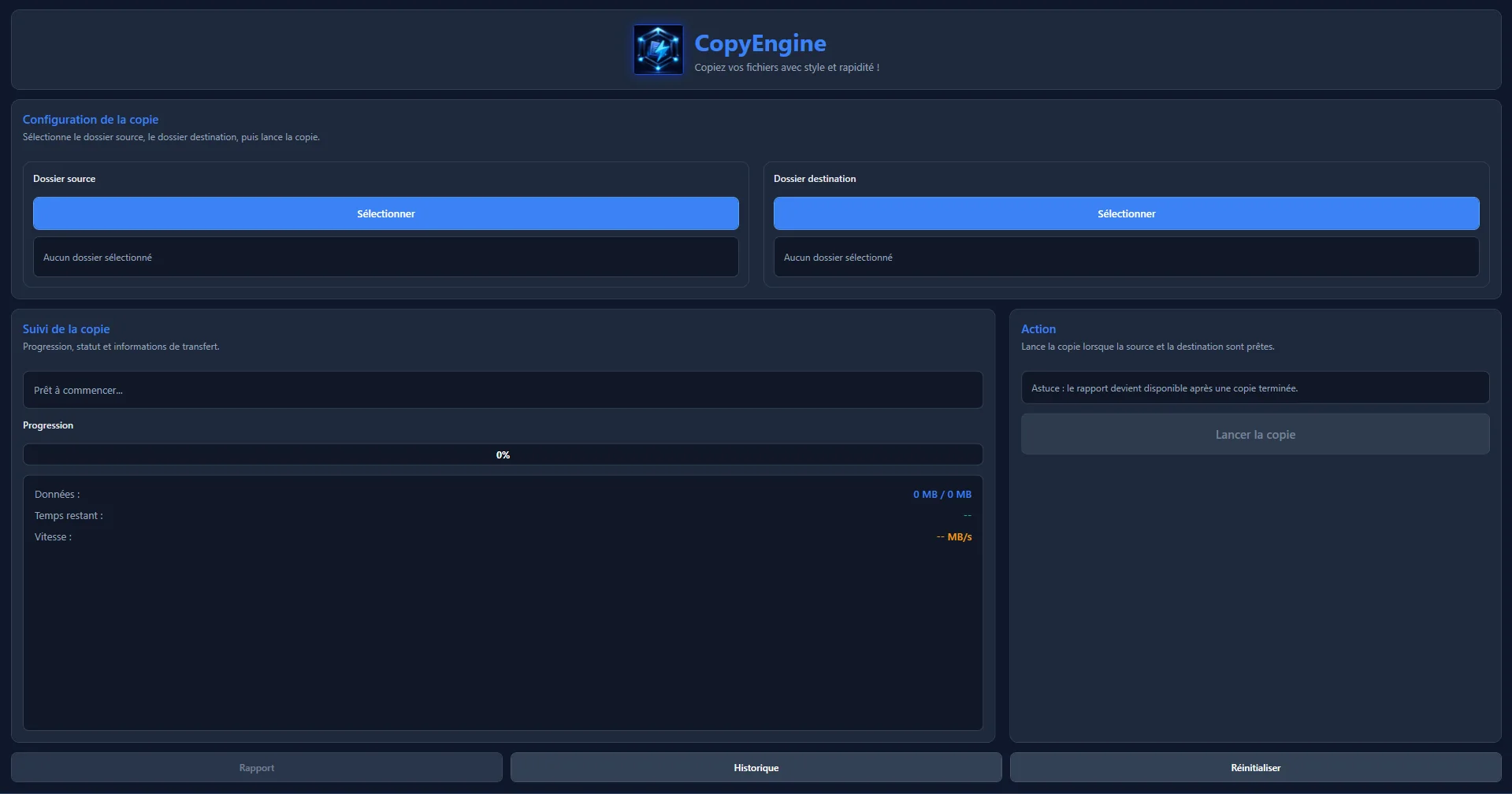
Task: Click the 'Astuce' tip about the report
Action: pyautogui.click(x=1255, y=388)
